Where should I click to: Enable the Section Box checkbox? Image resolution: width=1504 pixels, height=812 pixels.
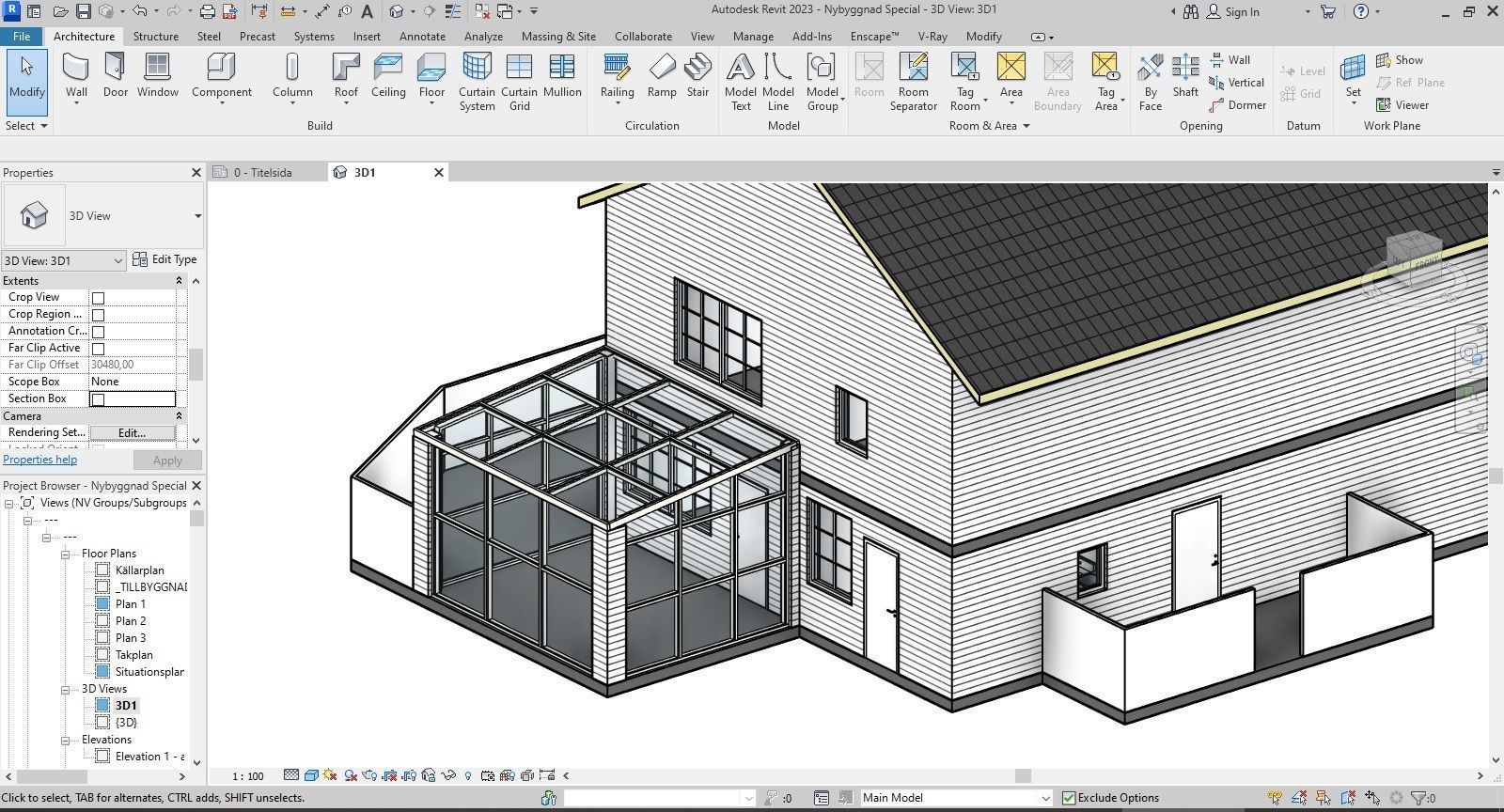pyautogui.click(x=98, y=399)
